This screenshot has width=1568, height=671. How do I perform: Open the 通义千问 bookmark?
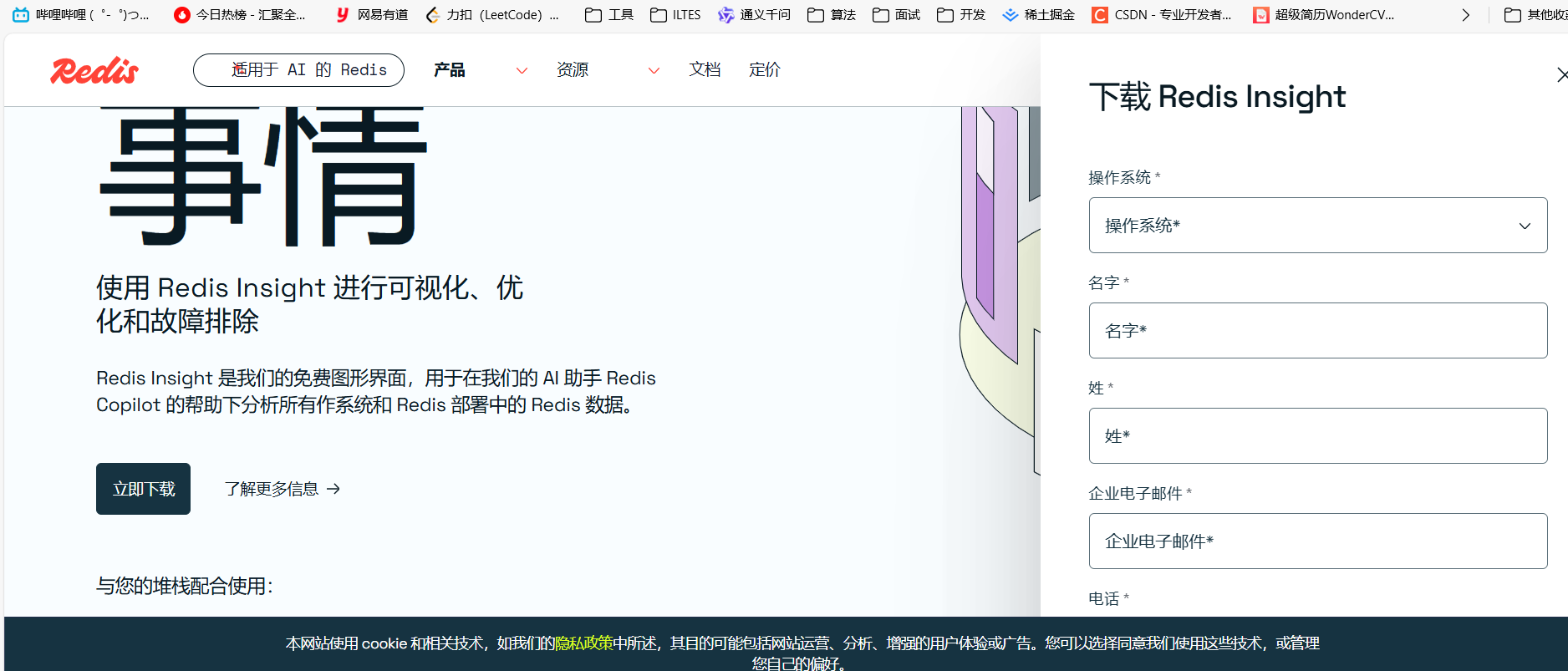pyautogui.click(x=754, y=15)
